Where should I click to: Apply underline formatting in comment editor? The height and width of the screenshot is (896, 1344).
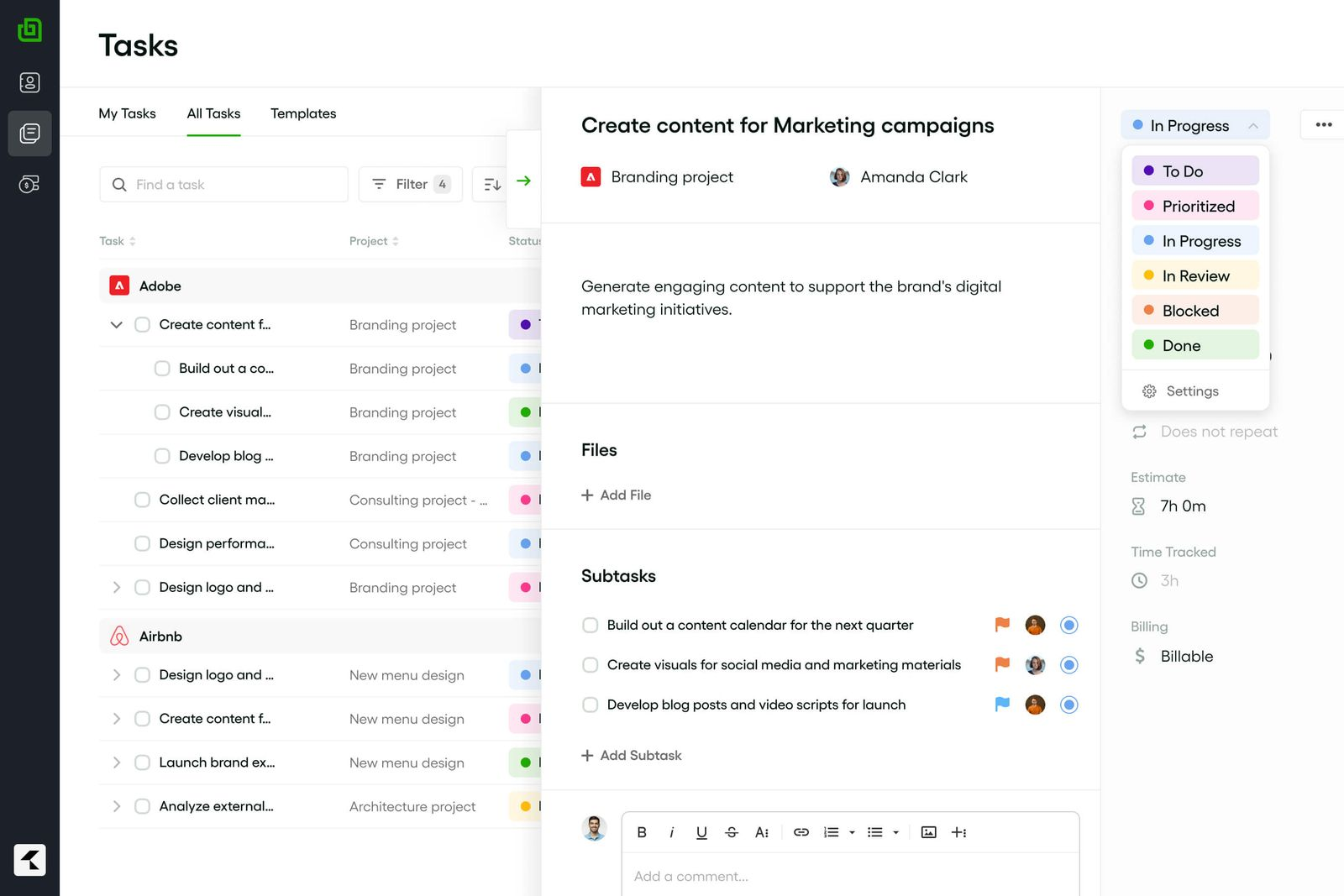701,832
